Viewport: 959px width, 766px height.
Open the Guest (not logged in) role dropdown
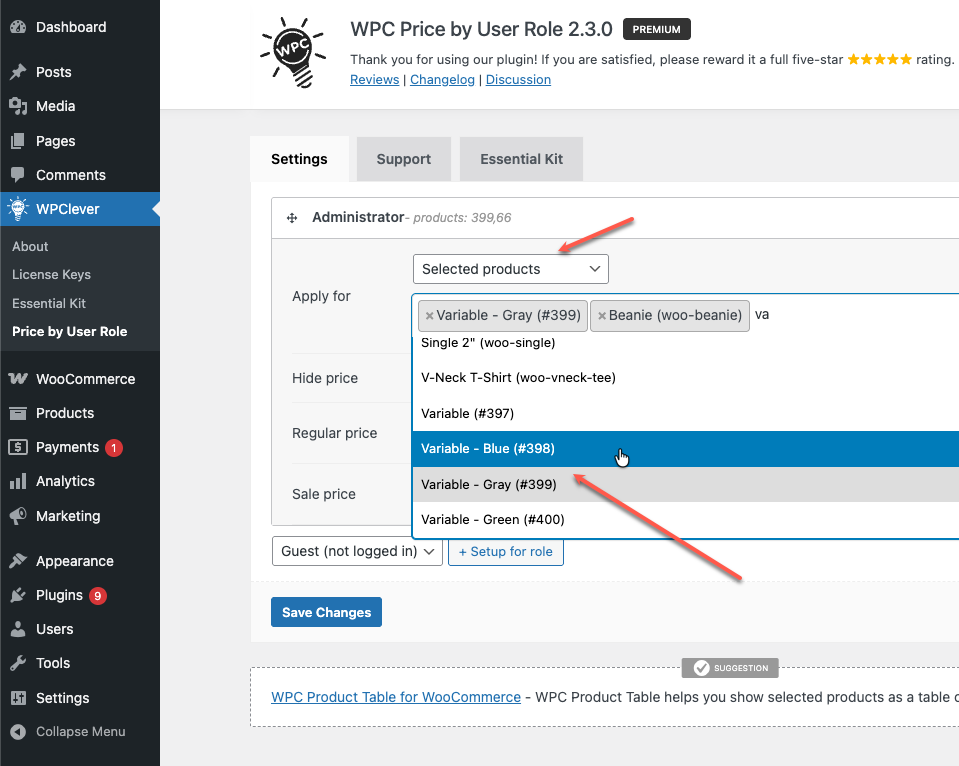pyautogui.click(x=357, y=551)
